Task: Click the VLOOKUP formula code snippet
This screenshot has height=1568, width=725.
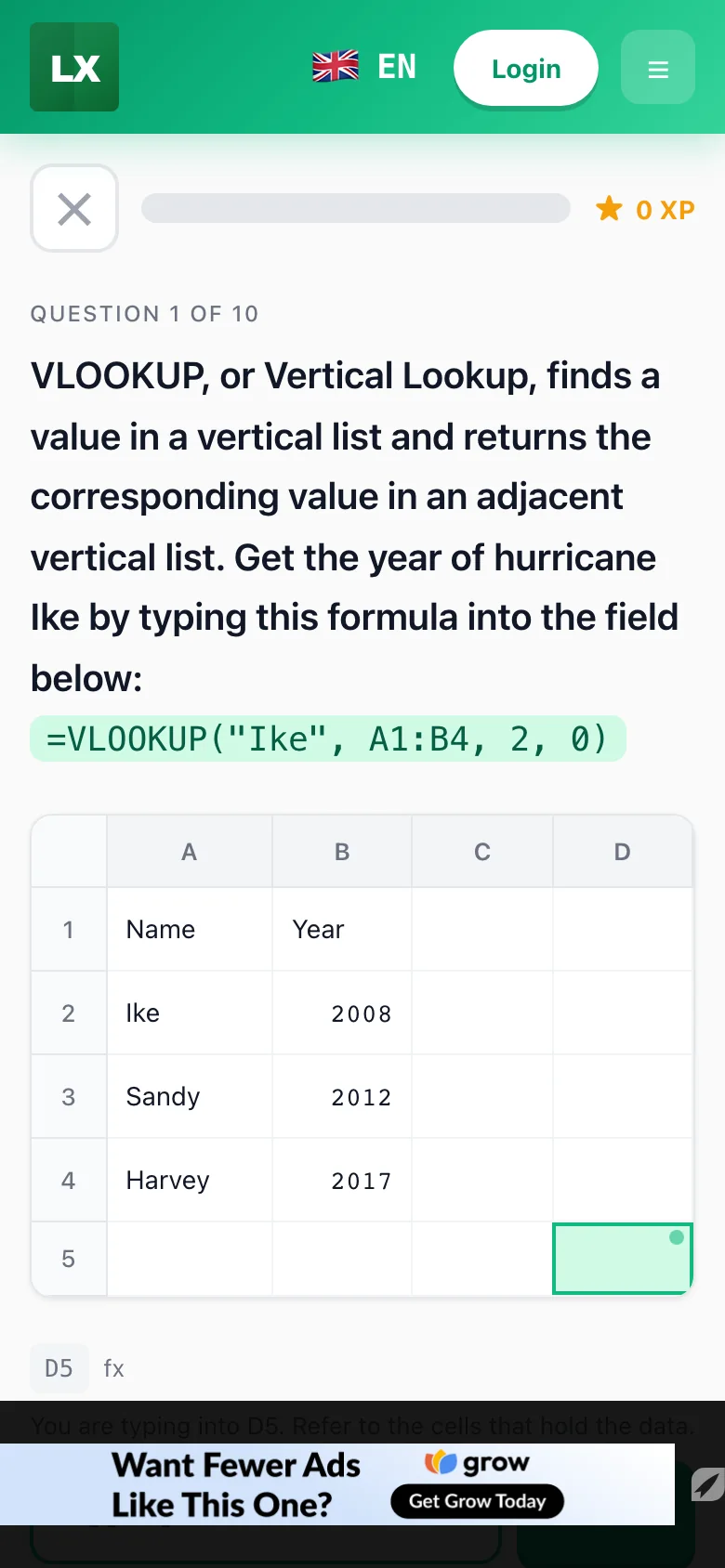Action: [328, 738]
